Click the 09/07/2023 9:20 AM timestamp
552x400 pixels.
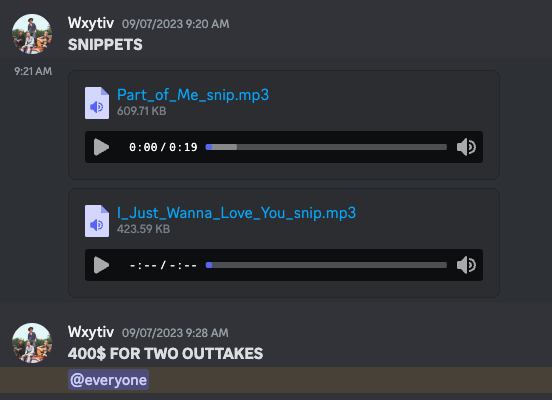[176, 24]
